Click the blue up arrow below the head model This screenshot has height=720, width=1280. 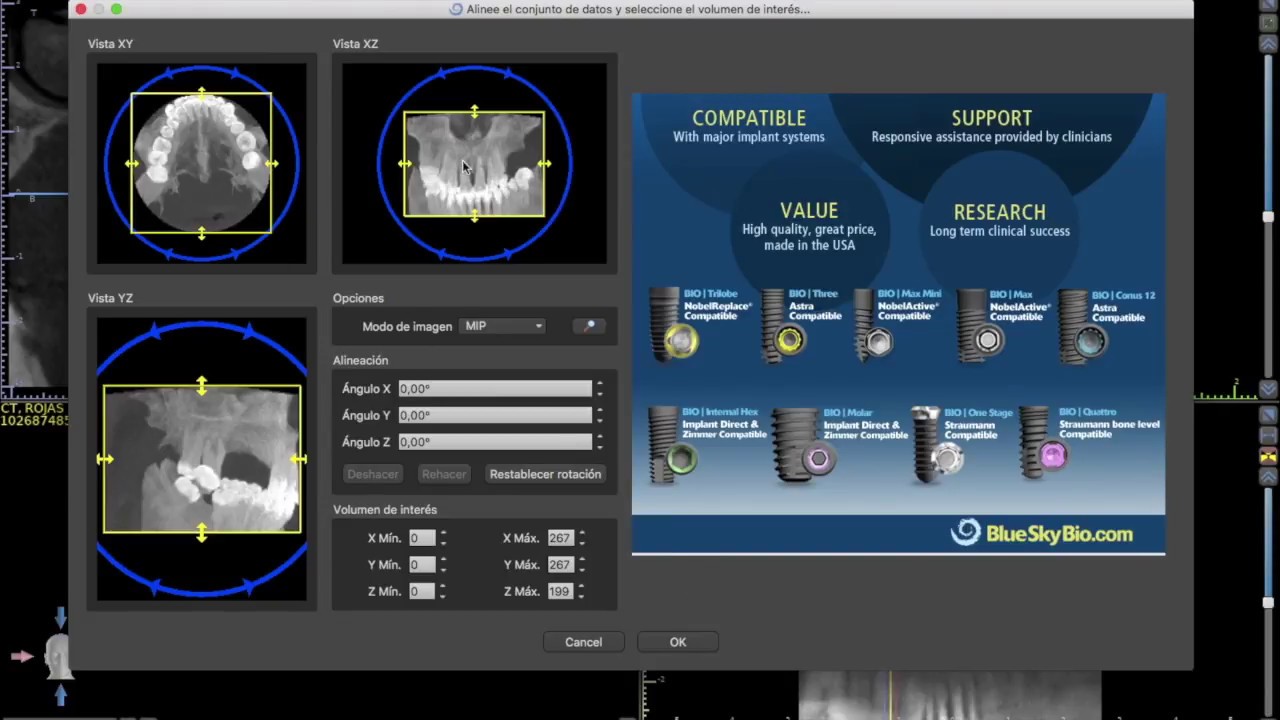coord(61,694)
